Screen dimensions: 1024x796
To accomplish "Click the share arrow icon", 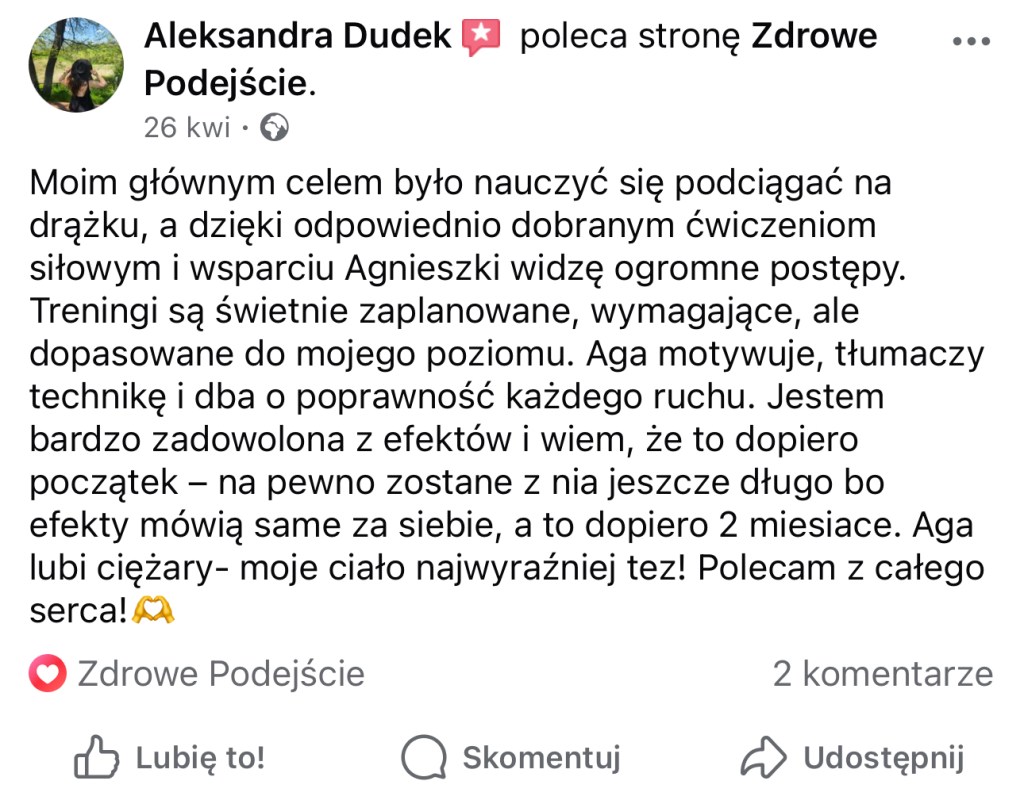I will tap(764, 757).
